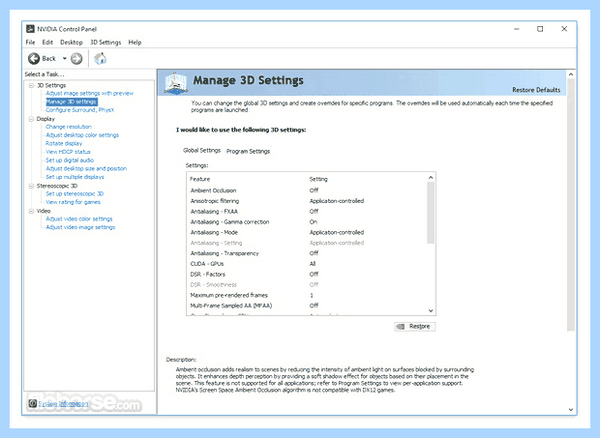Collapse the Display tree node

pyautogui.click(x=31, y=119)
